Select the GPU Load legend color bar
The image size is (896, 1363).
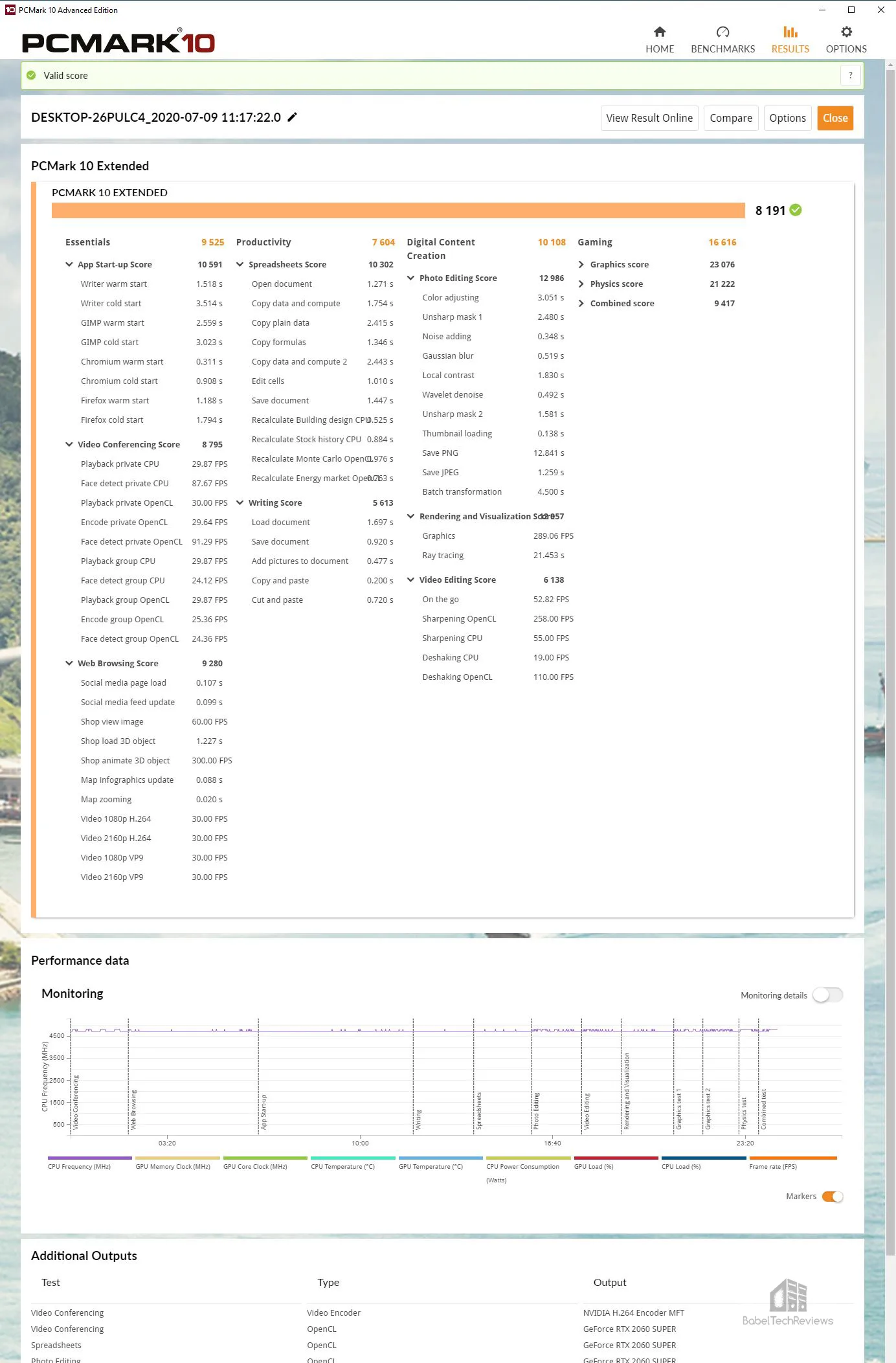[x=616, y=1158]
